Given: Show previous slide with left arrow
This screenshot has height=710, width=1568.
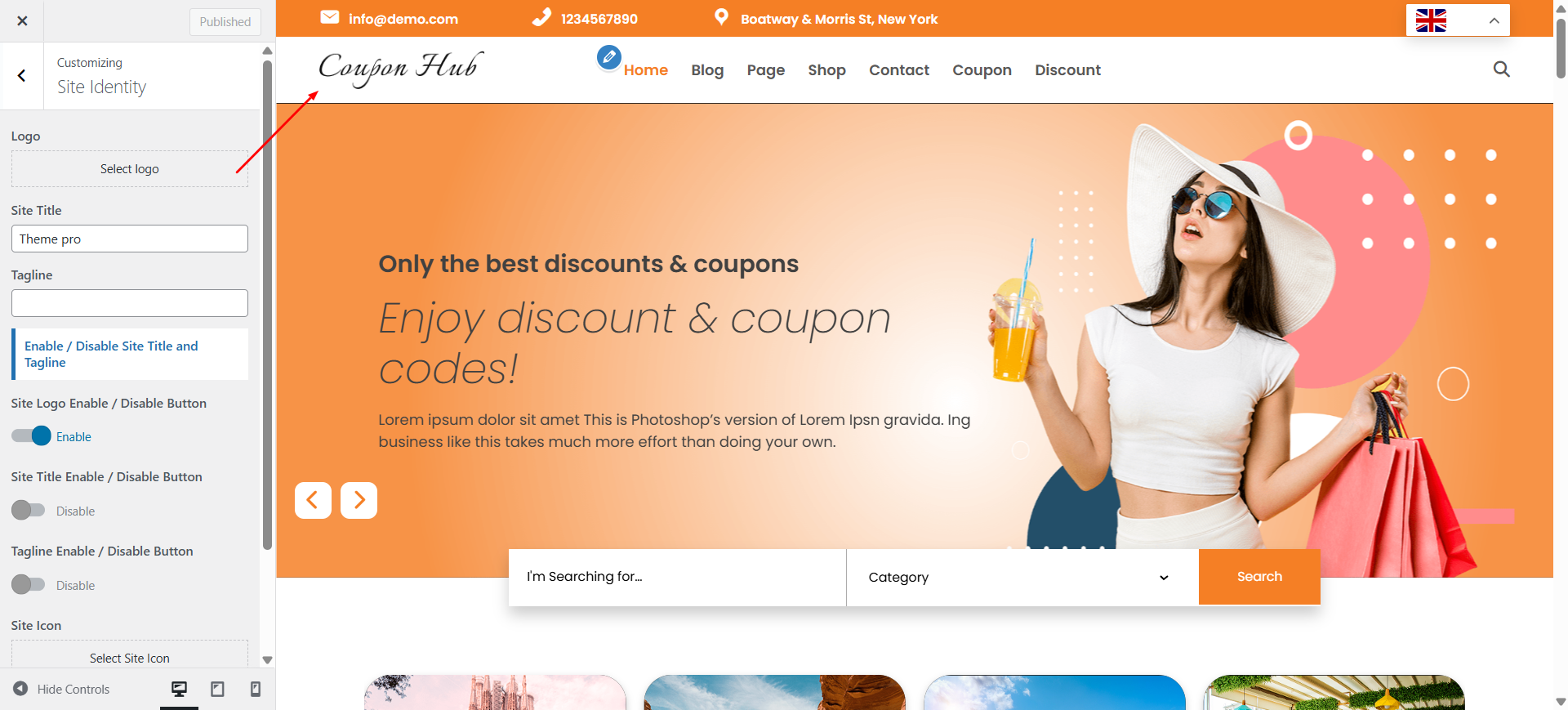Looking at the screenshot, I should point(313,500).
